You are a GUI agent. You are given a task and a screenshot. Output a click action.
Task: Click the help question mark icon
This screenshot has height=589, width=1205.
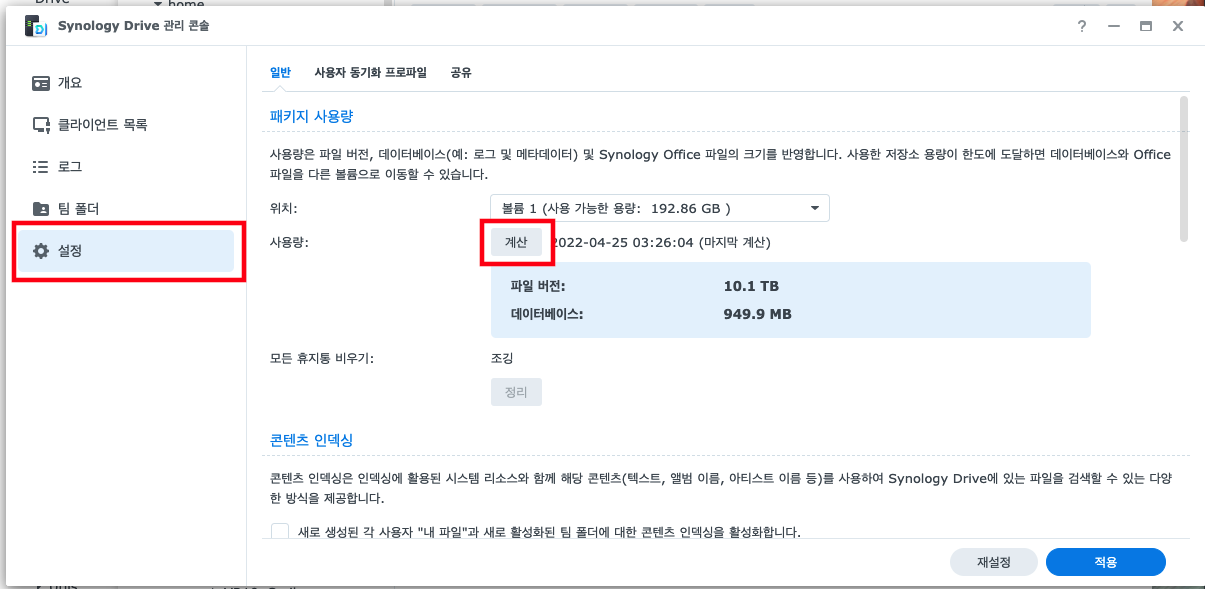(x=1082, y=27)
